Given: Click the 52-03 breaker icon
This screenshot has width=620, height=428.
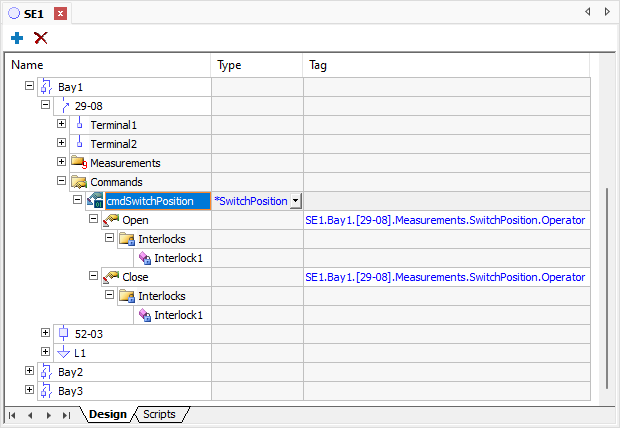Looking at the screenshot, I should tap(63, 333).
